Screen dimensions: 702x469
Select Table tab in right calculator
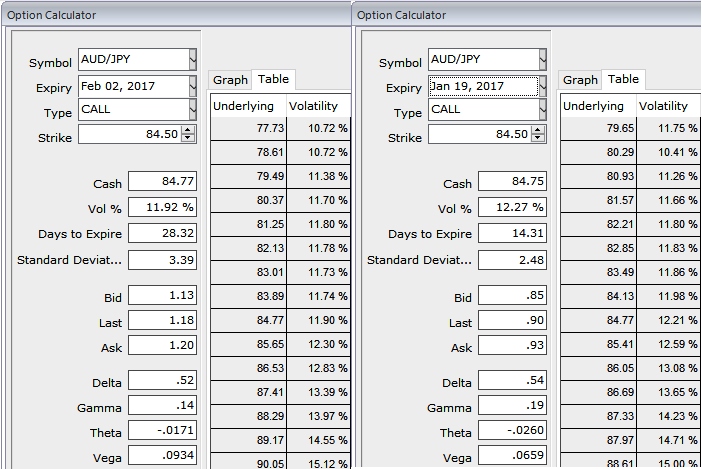pyautogui.click(x=623, y=79)
